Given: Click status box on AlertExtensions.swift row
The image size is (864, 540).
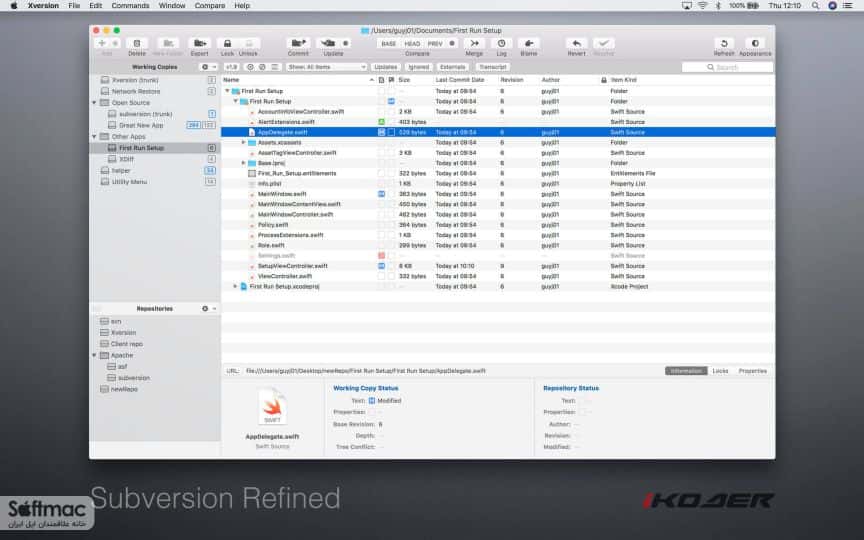Looking at the screenshot, I should 381,122.
